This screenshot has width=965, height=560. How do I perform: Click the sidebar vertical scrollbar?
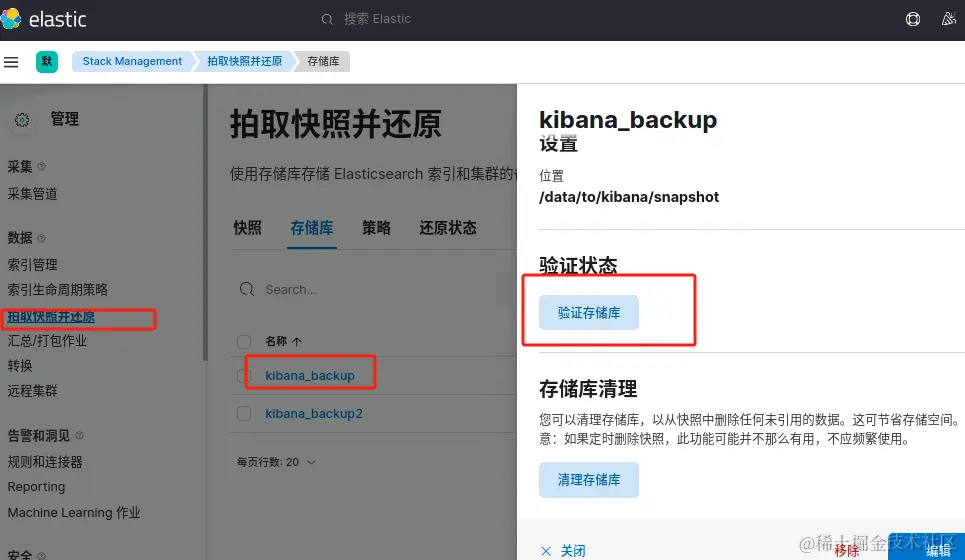pyautogui.click(x=205, y=222)
